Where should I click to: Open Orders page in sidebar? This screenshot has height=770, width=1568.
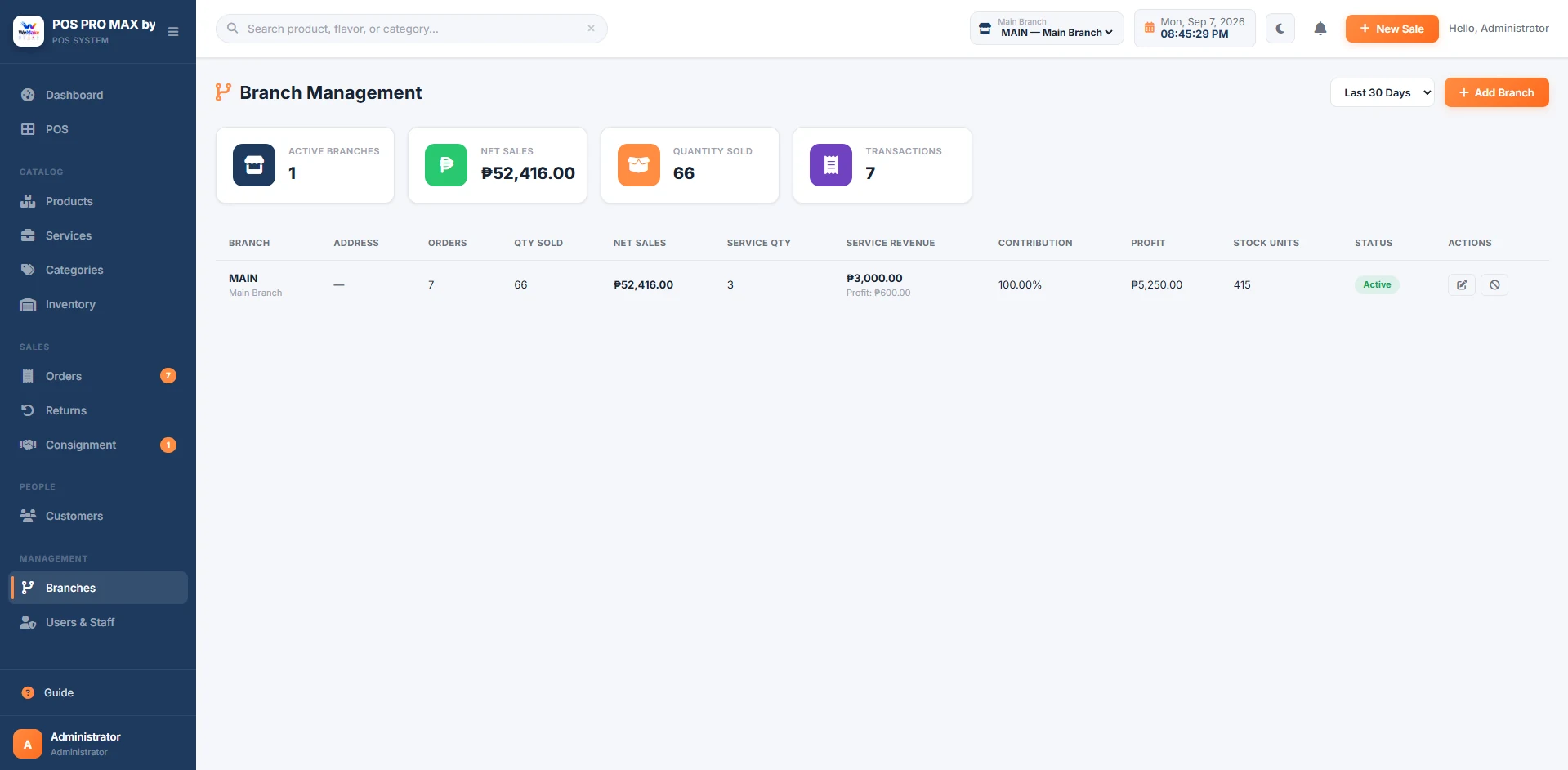point(98,376)
